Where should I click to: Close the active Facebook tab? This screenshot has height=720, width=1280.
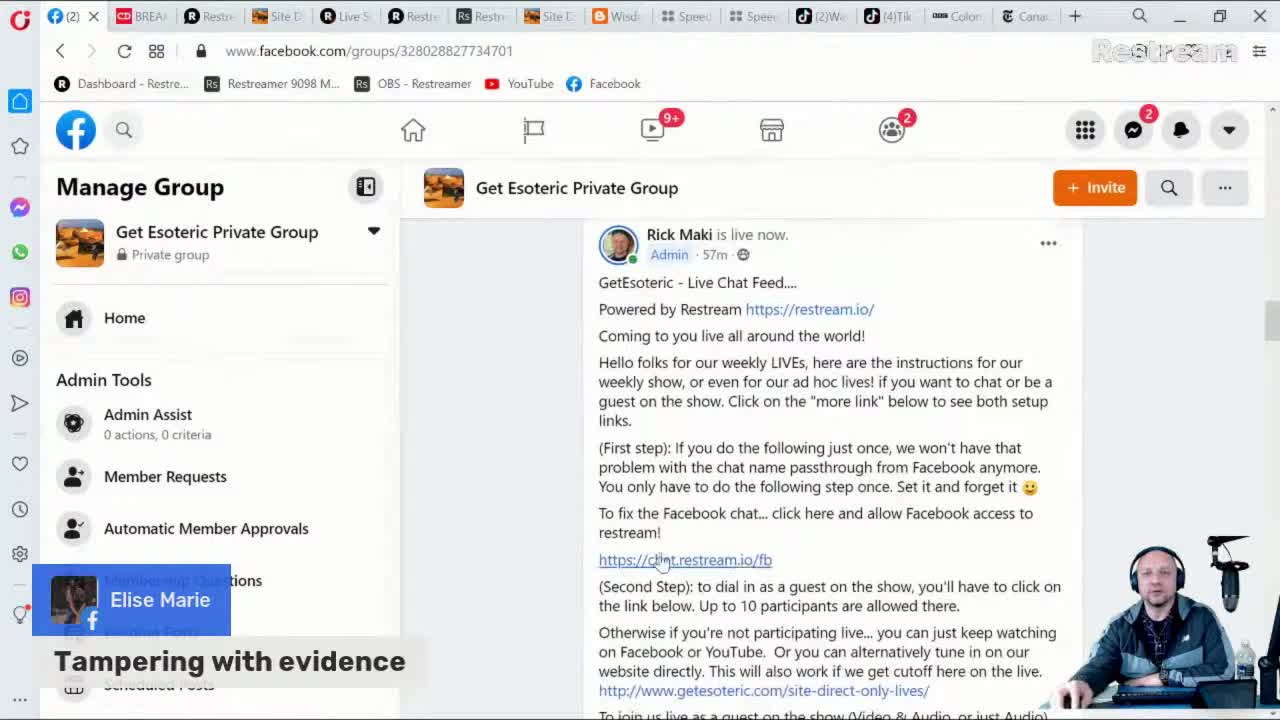tap(94, 16)
